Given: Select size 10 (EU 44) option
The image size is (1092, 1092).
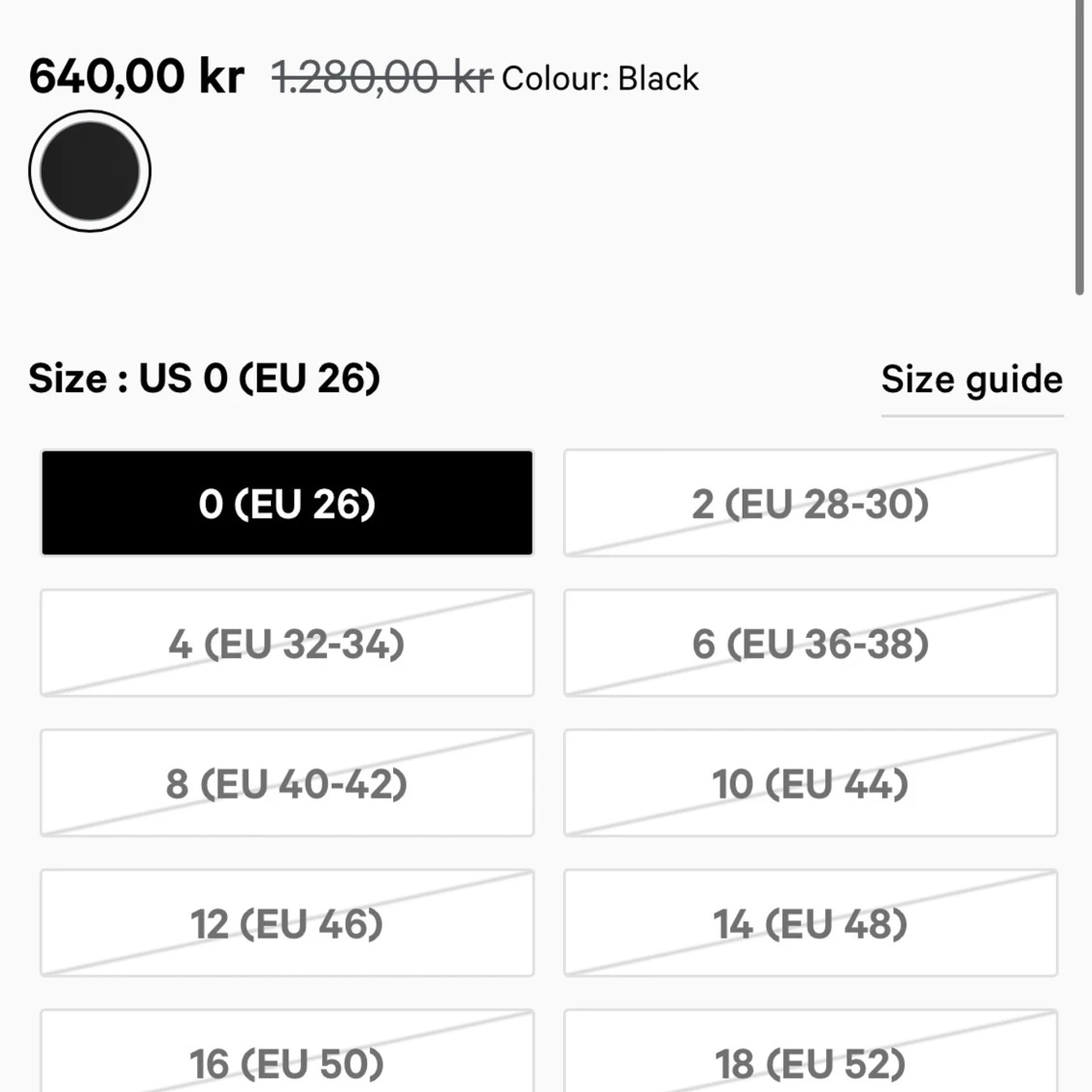Looking at the screenshot, I should [811, 782].
